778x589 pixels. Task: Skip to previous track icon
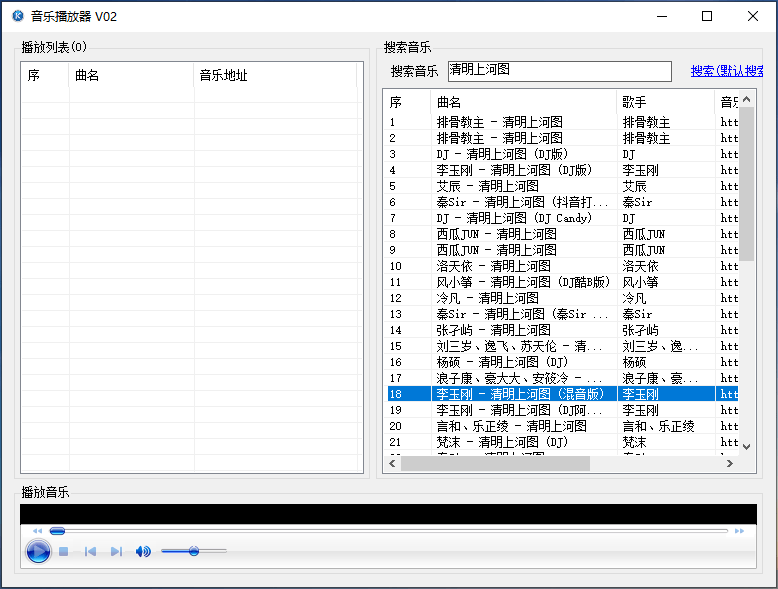pyautogui.click(x=90, y=551)
